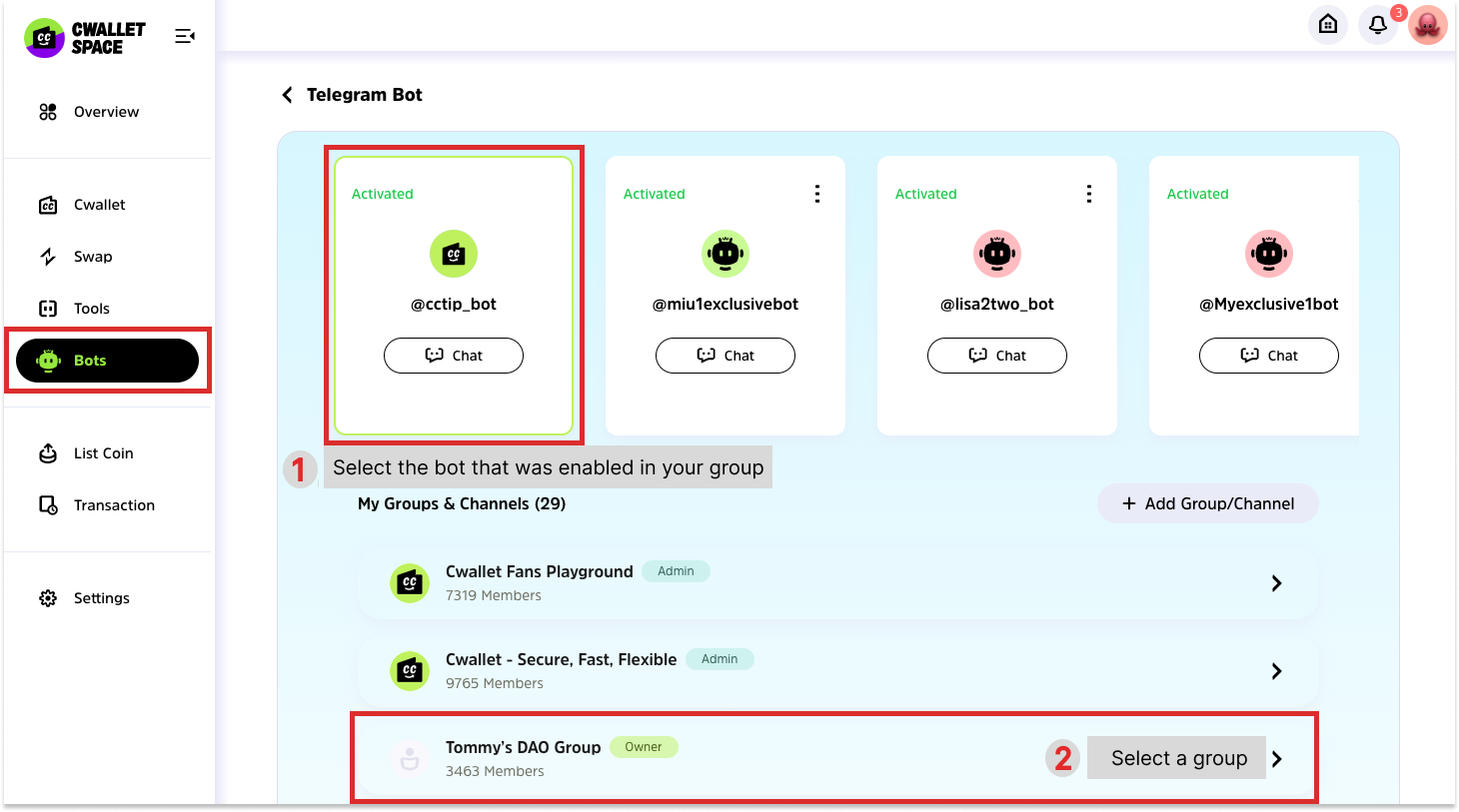Open the user profile avatar
The image size is (1459, 812).
tap(1428, 24)
